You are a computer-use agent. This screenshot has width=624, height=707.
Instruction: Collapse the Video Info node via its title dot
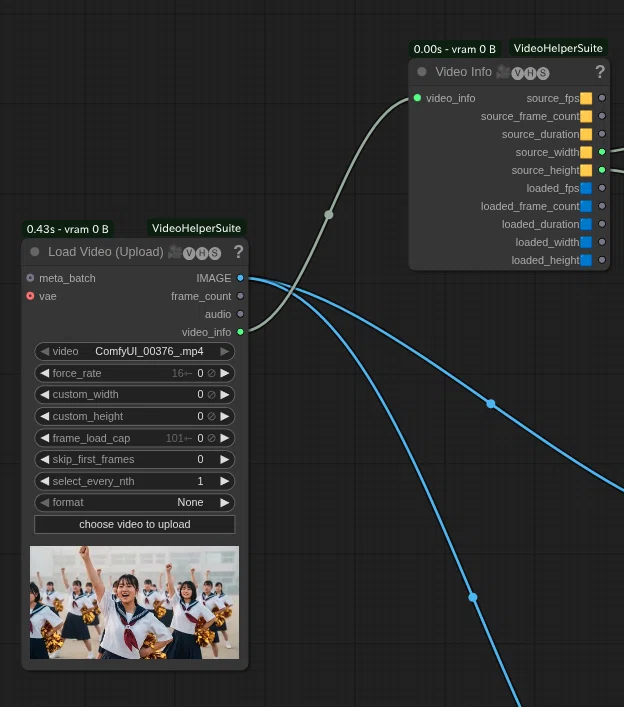tap(422, 72)
